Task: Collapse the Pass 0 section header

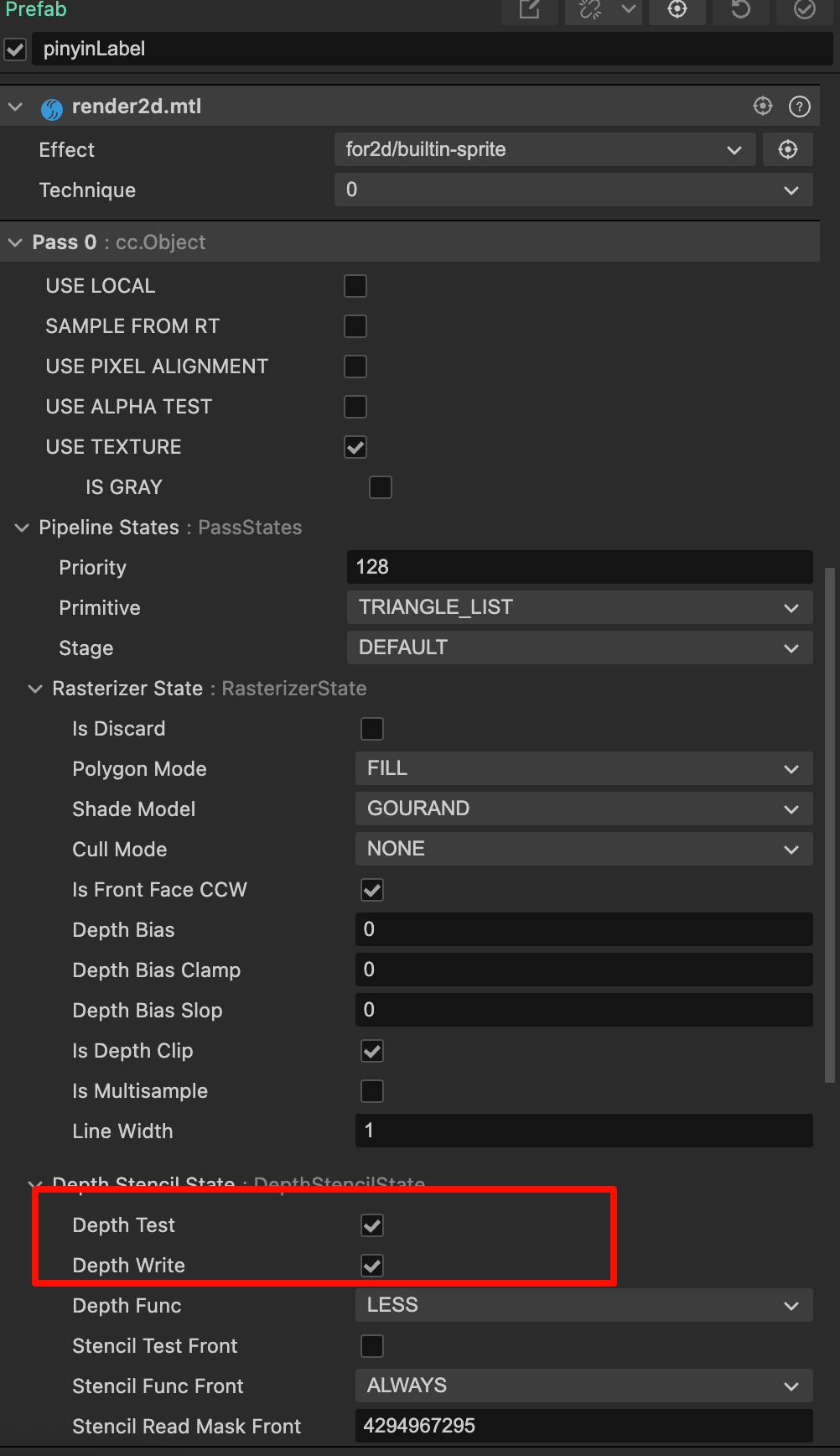Action: click(x=15, y=242)
